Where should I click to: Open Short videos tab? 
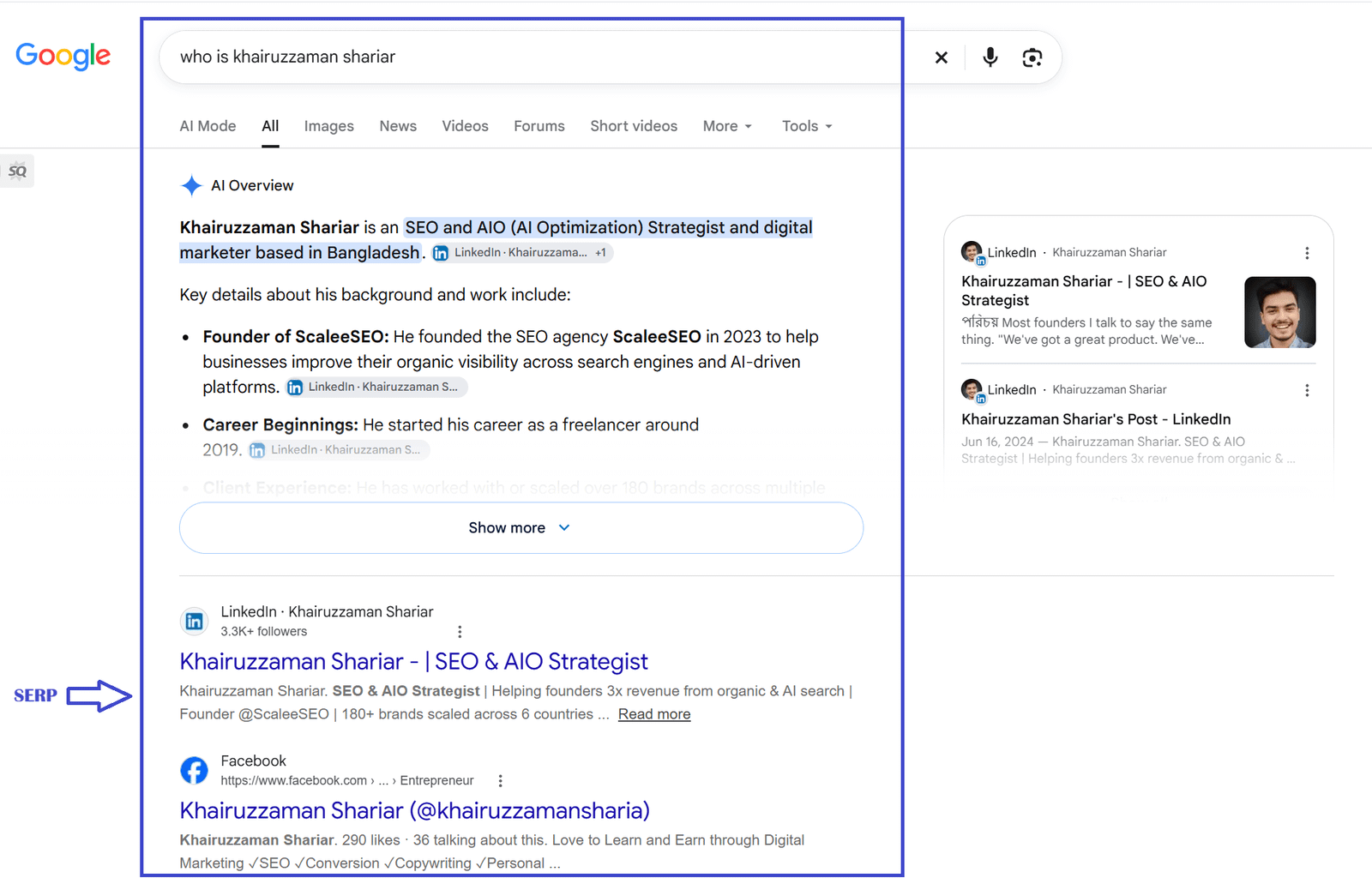pos(634,126)
